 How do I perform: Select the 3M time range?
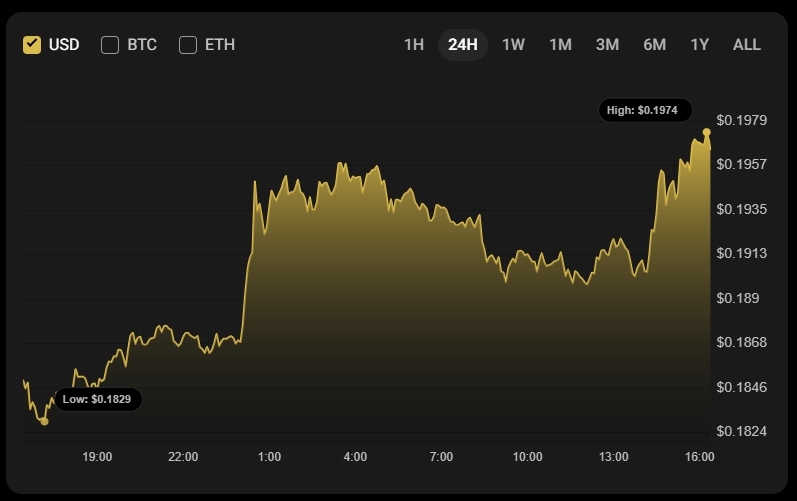[607, 45]
